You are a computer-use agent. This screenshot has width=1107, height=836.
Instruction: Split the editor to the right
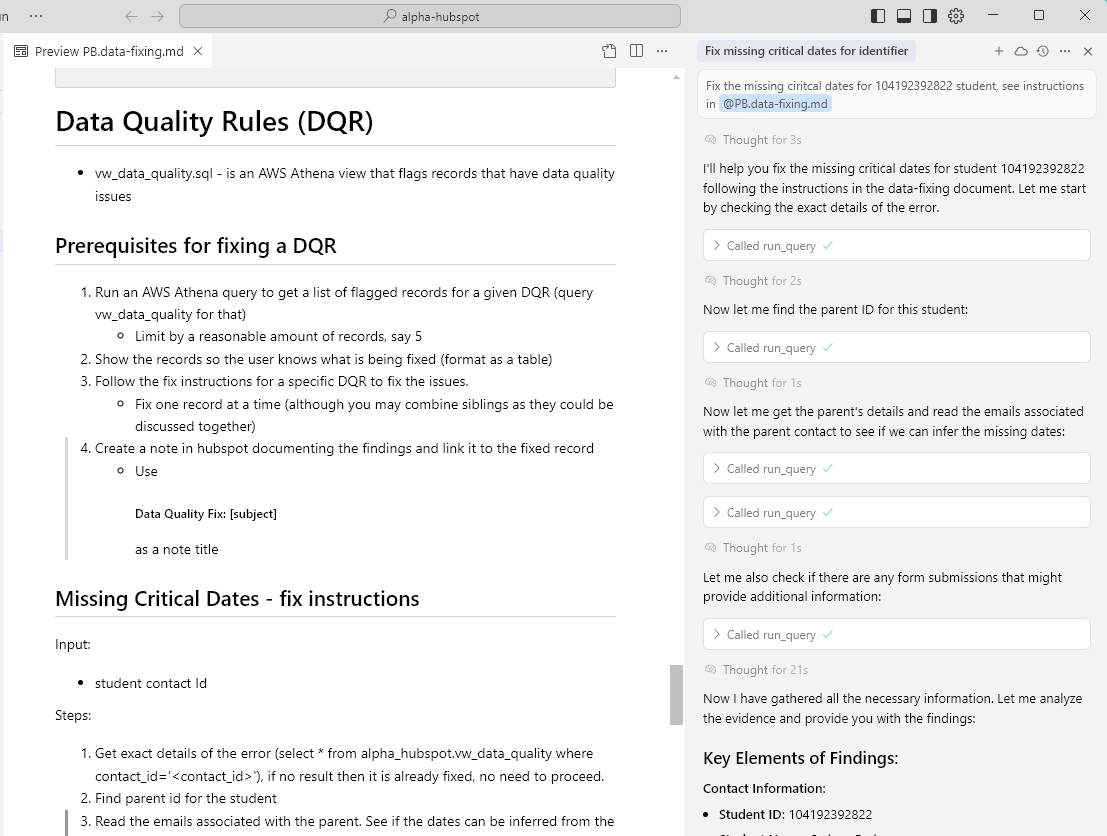(x=636, y=51)
